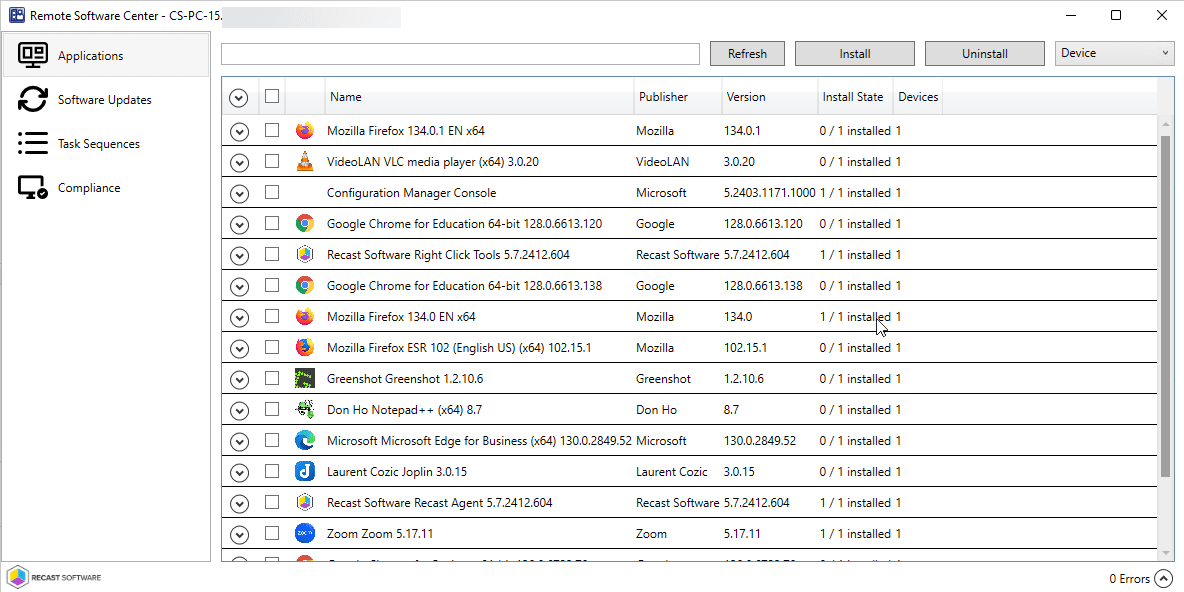Toggle the select-all checkbox in header
Viewport: 1184px width, 592px height.
[272, 96]
